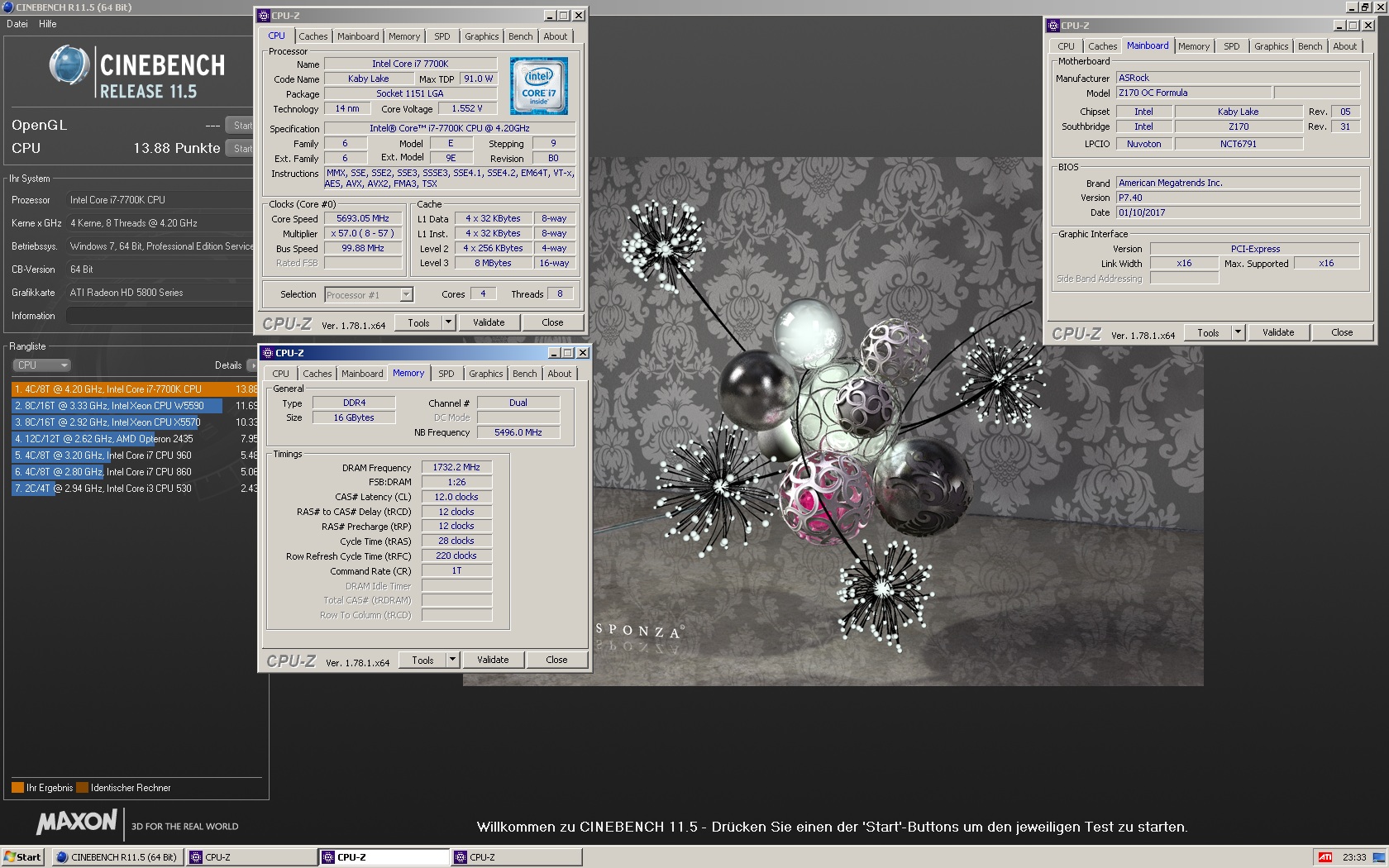Image resolution: width=1389 pixels, height=868 pixels.
Task: Open the Datei menu in Cinebench
Action: point(17,24)
